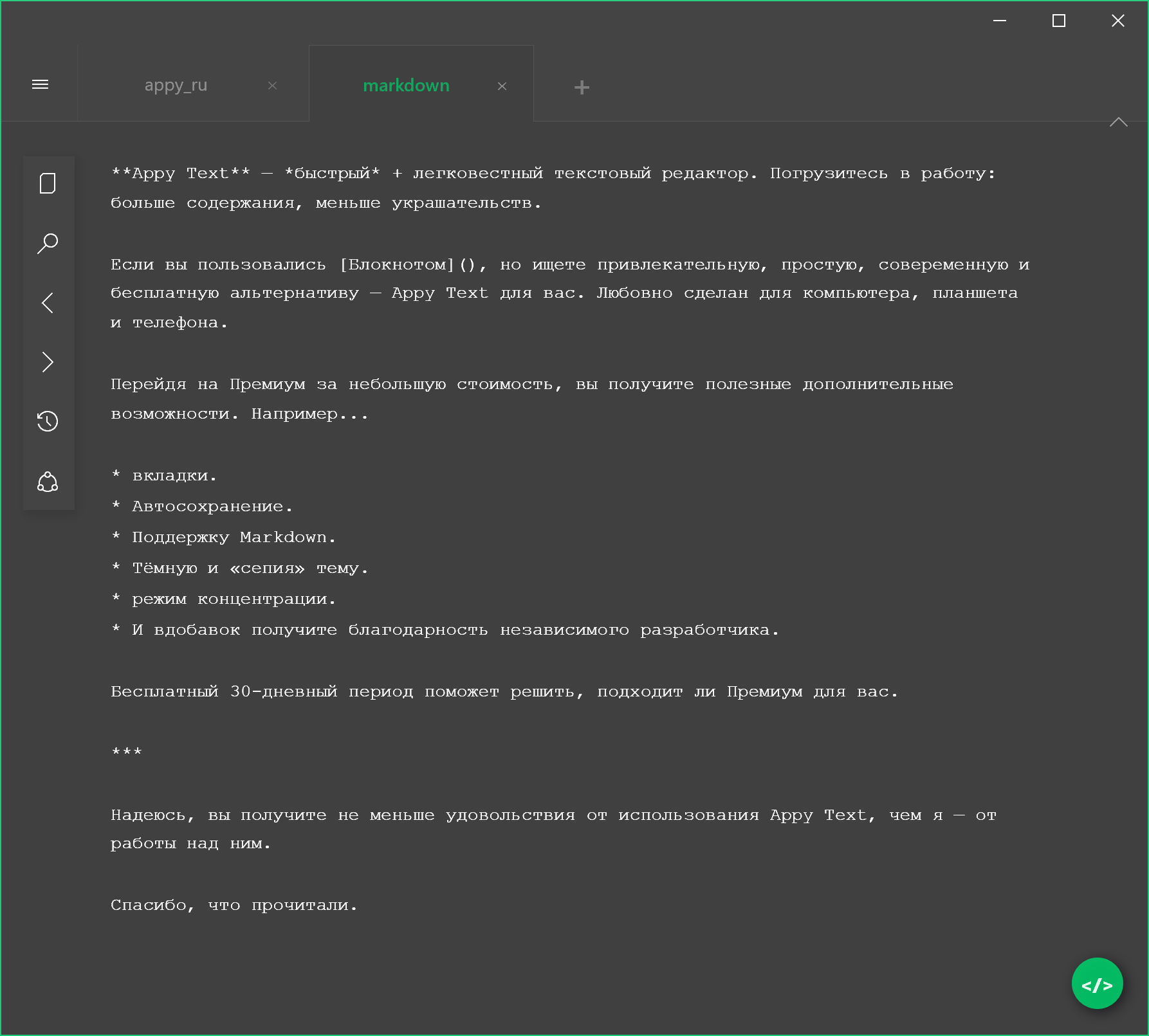Open the history clock icon

point(48,421)
